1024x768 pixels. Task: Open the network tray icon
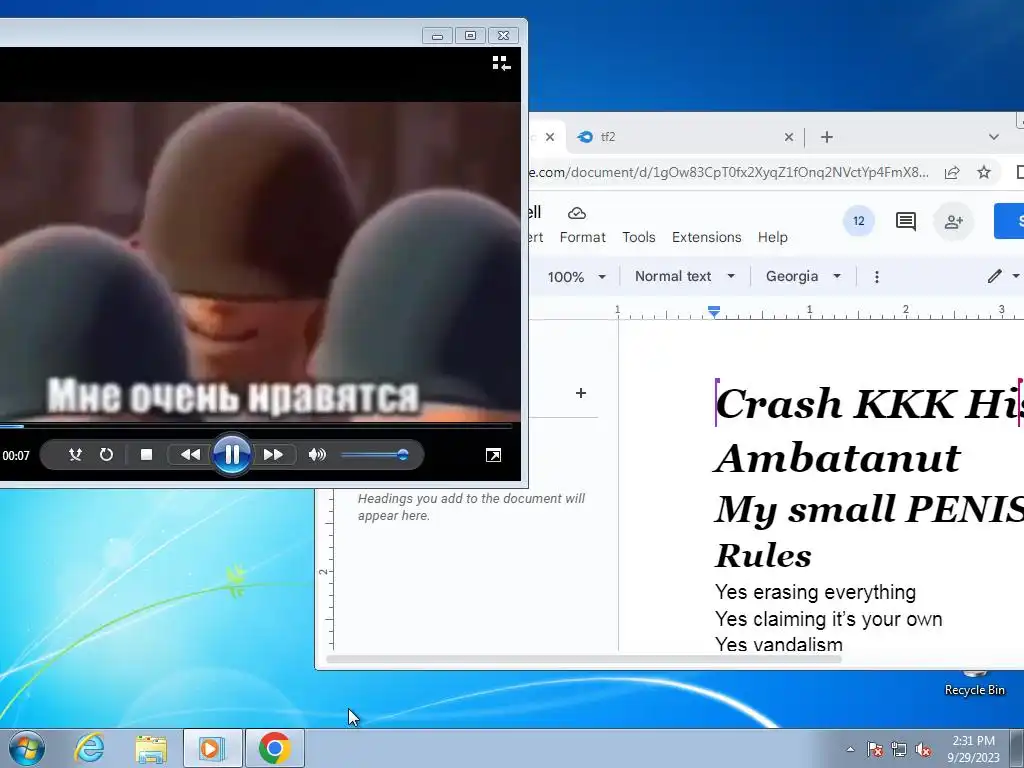click(x=899, y=749)
